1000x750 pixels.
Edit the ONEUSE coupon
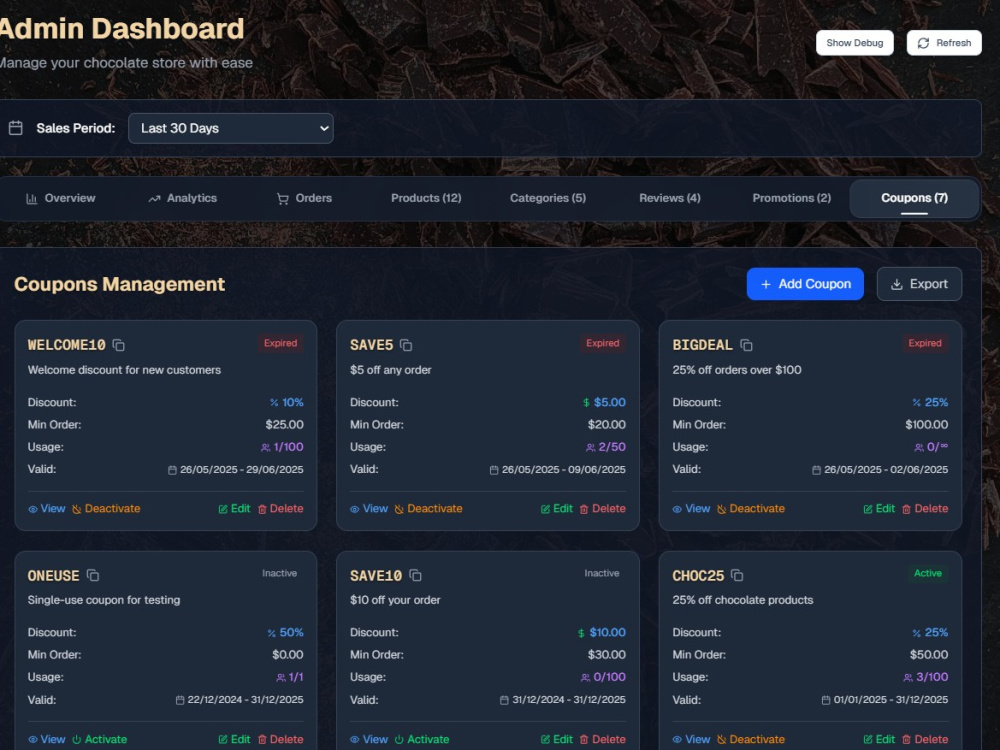[x=234, y=739]
